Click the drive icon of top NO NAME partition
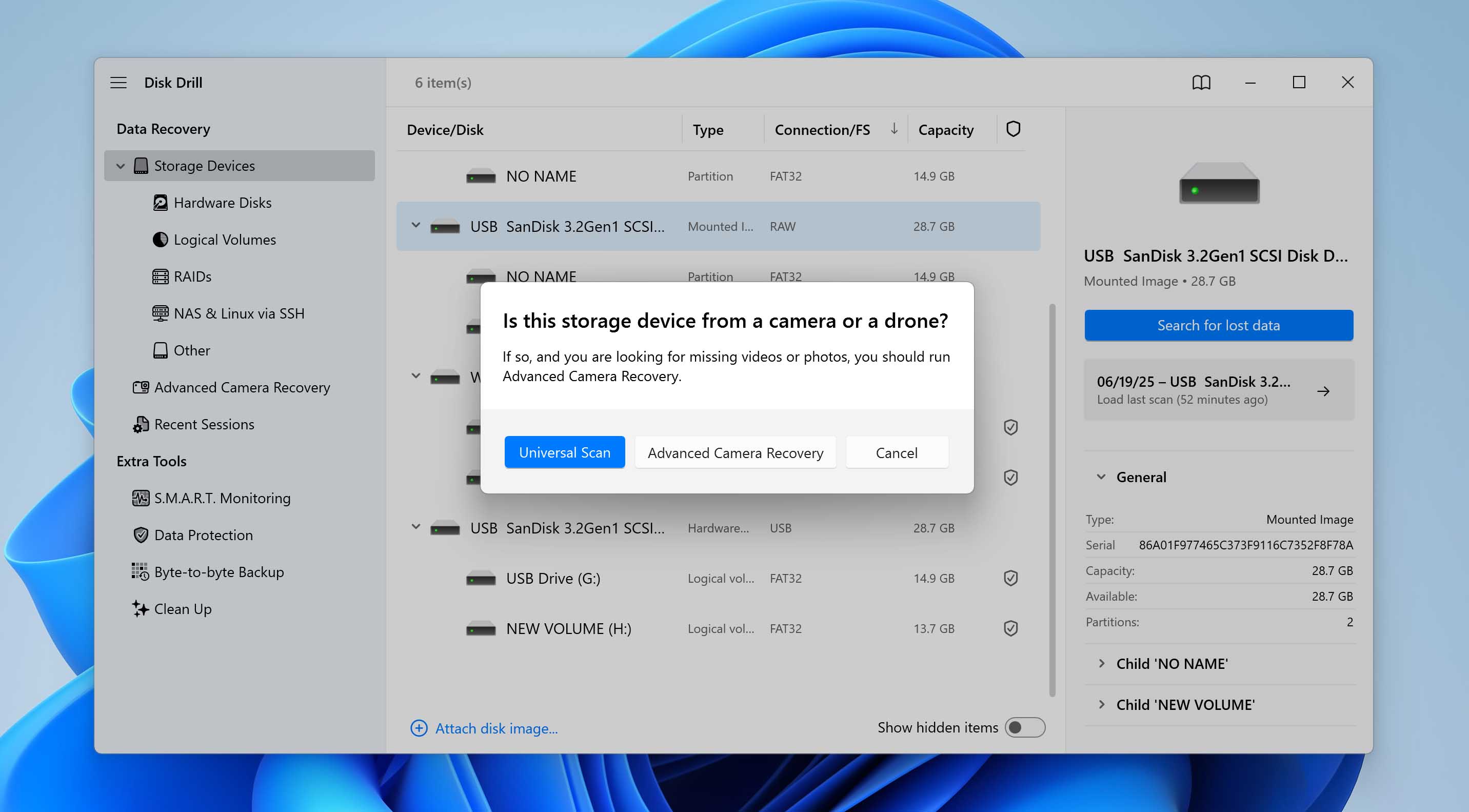The width and height of the screenshot is (1469, 812). [481, 176]
